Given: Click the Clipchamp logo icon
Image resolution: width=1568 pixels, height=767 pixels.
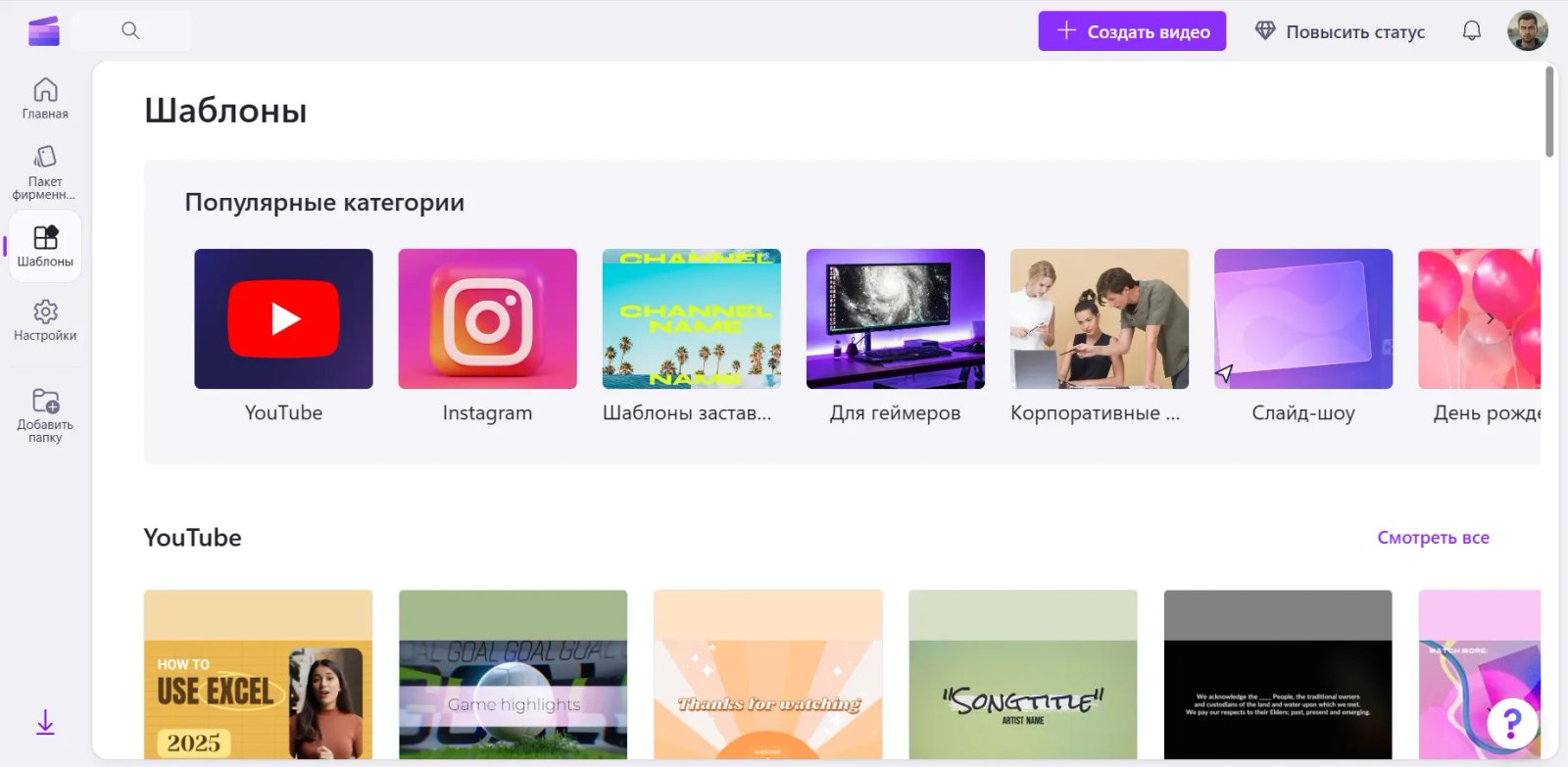Looking at the screenshot, I should click(44, 31).
